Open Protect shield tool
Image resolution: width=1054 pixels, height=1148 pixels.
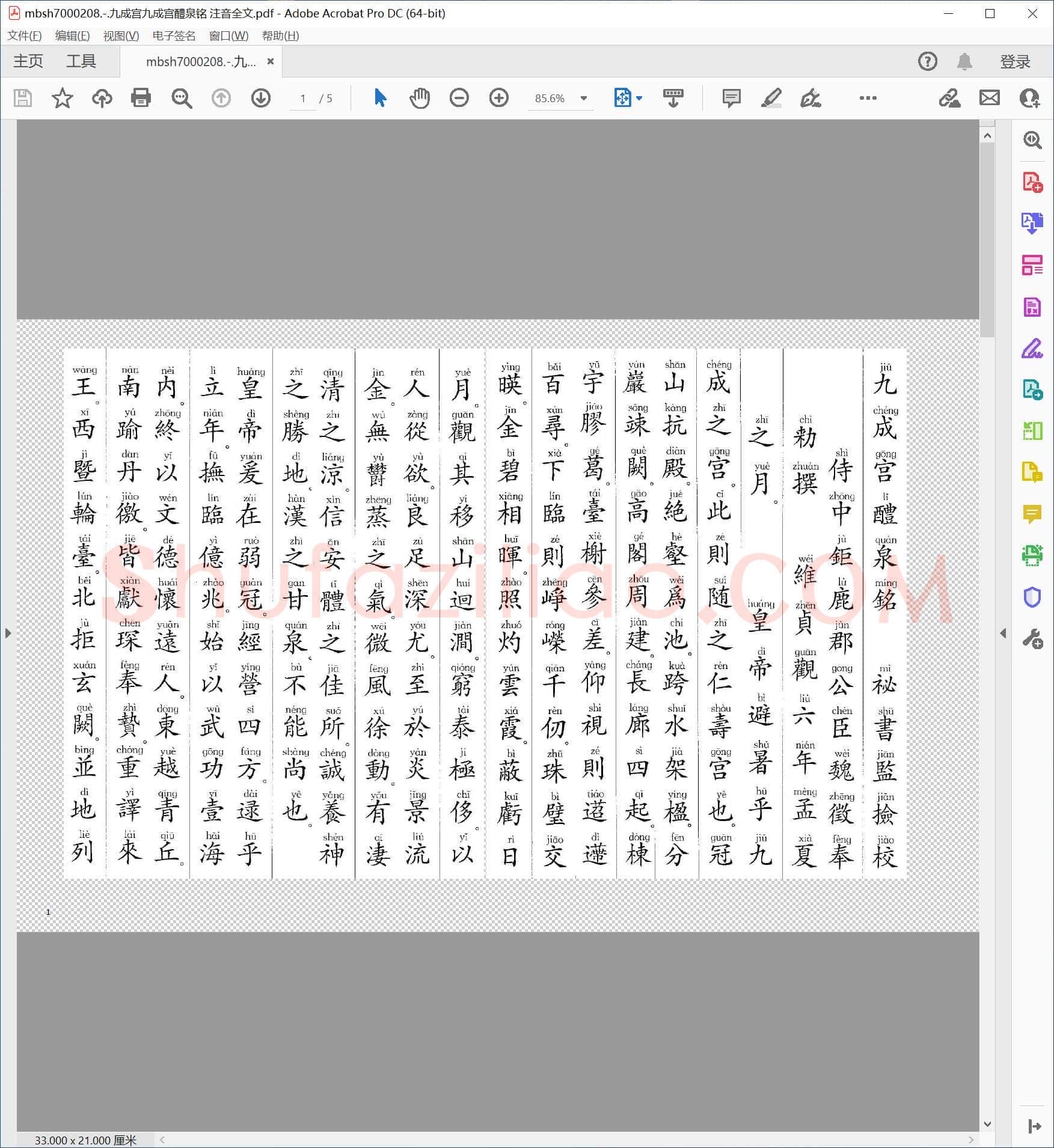[x=1032, y=597]
